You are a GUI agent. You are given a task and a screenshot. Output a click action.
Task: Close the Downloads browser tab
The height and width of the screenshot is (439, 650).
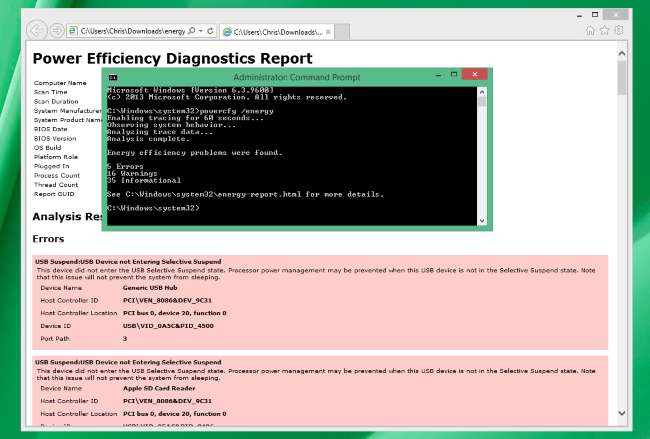tap(328, 32)
